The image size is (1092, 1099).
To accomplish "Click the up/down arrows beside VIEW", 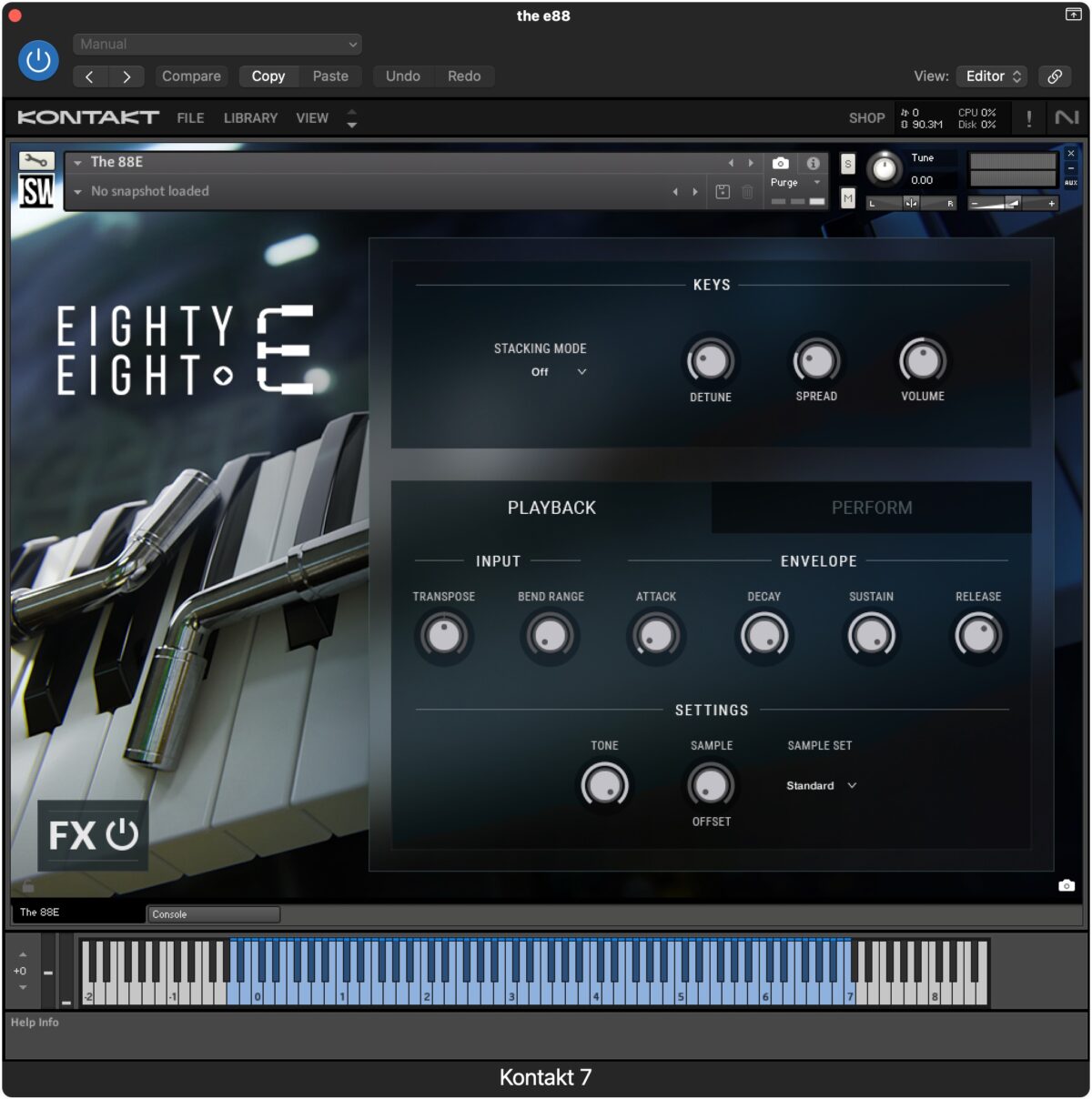I will [x=352, y=118].
